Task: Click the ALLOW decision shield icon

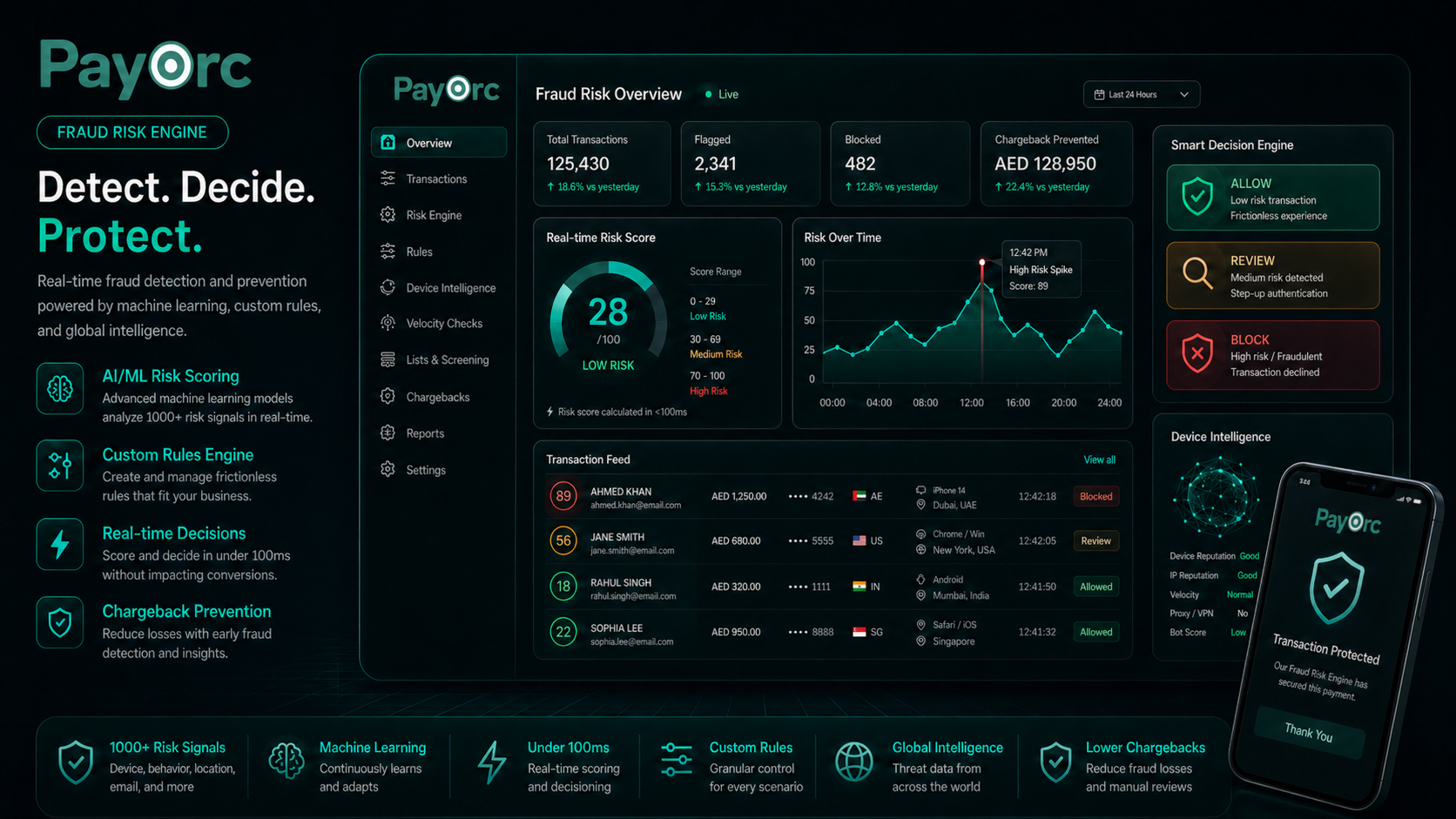Action: point(1197,197)
